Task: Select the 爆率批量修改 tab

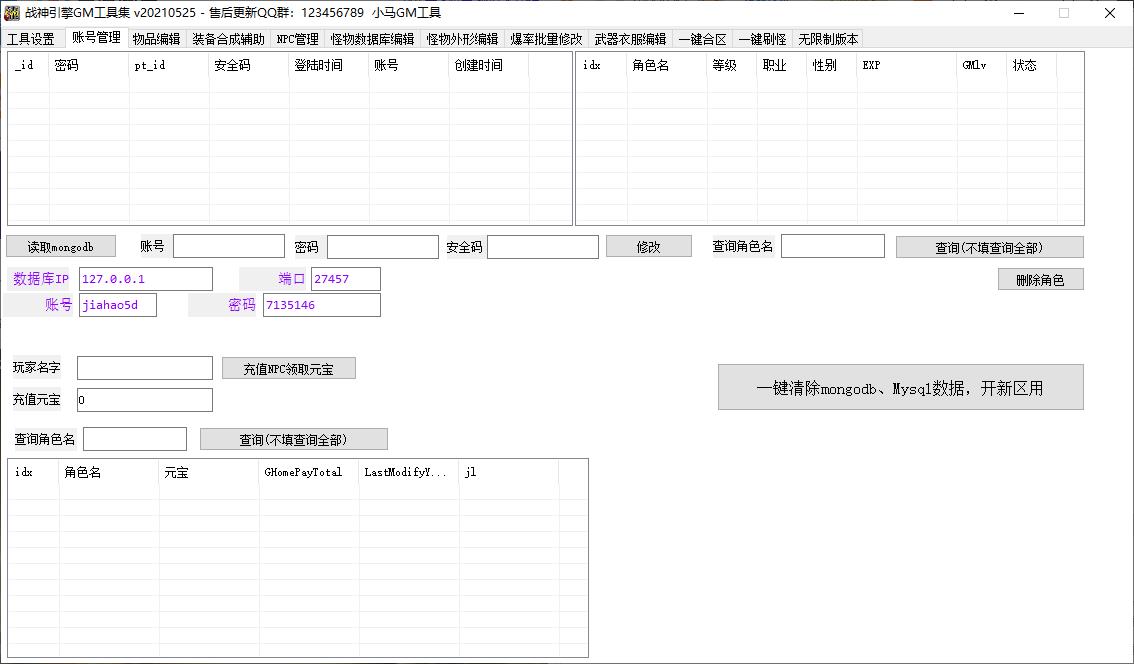Action: tap(546, 39)
